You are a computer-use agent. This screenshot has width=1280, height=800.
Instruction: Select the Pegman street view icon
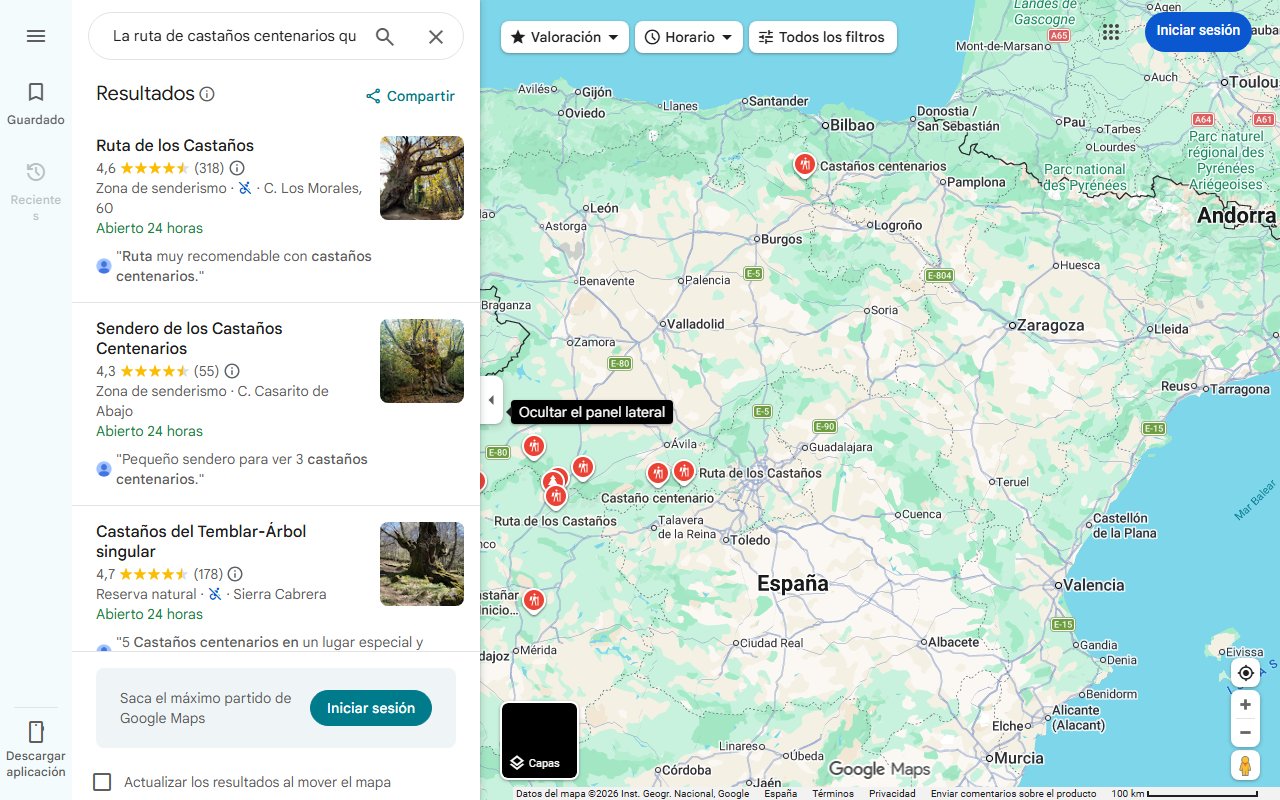(x=1245, y=765)
